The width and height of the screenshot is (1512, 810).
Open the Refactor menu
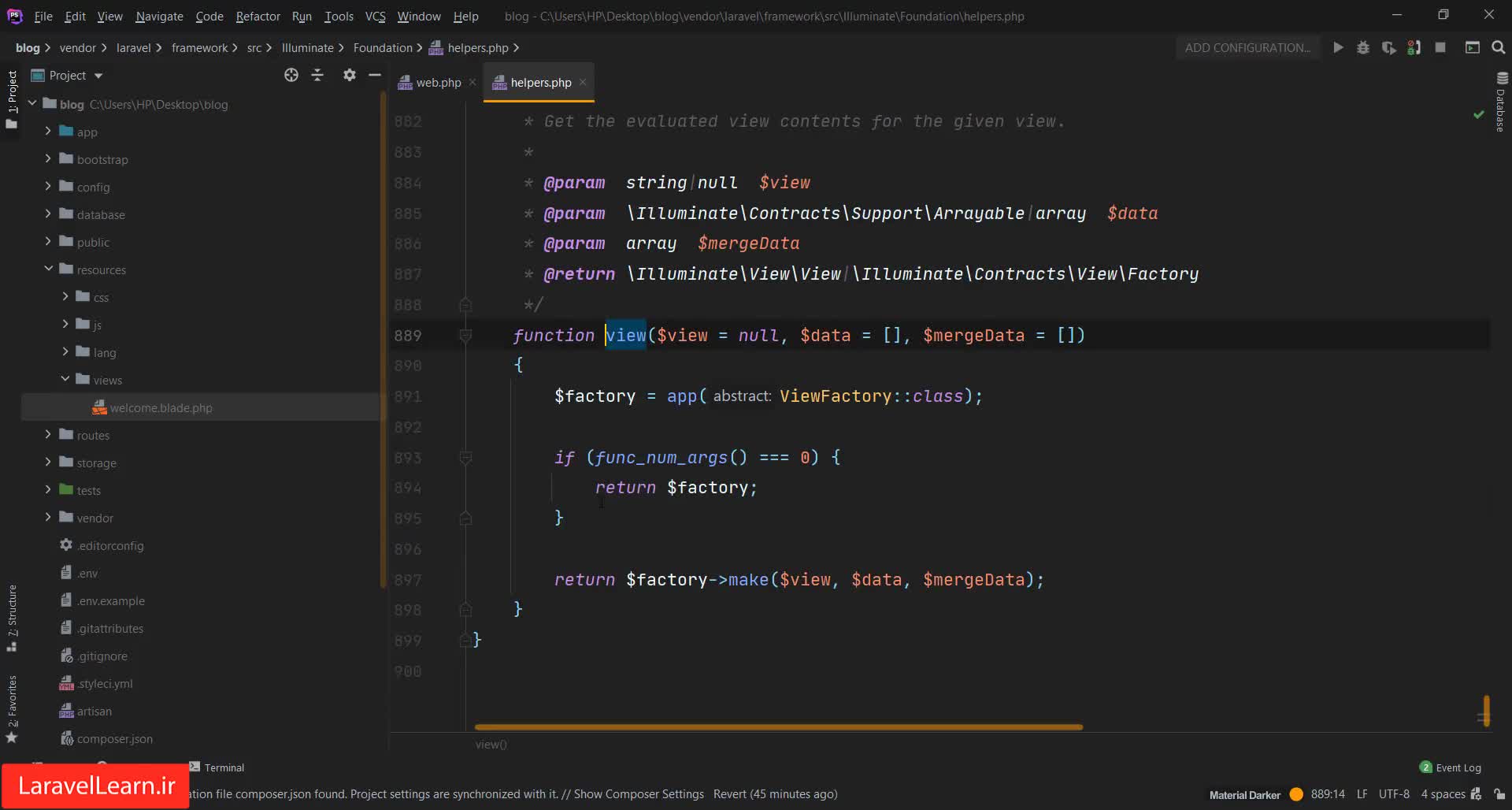(258, 16)
